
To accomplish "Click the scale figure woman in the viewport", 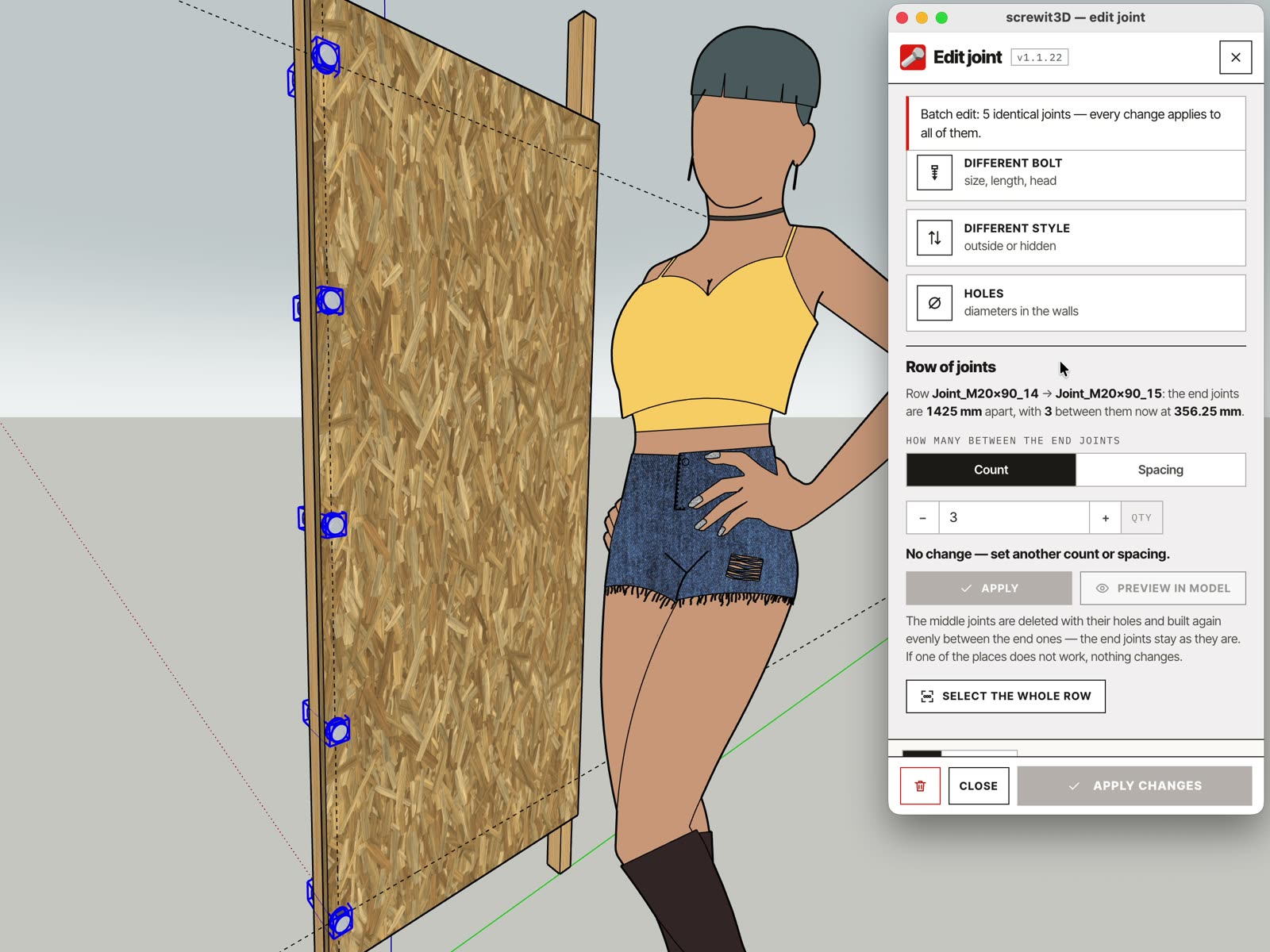I will pos(714,476).
